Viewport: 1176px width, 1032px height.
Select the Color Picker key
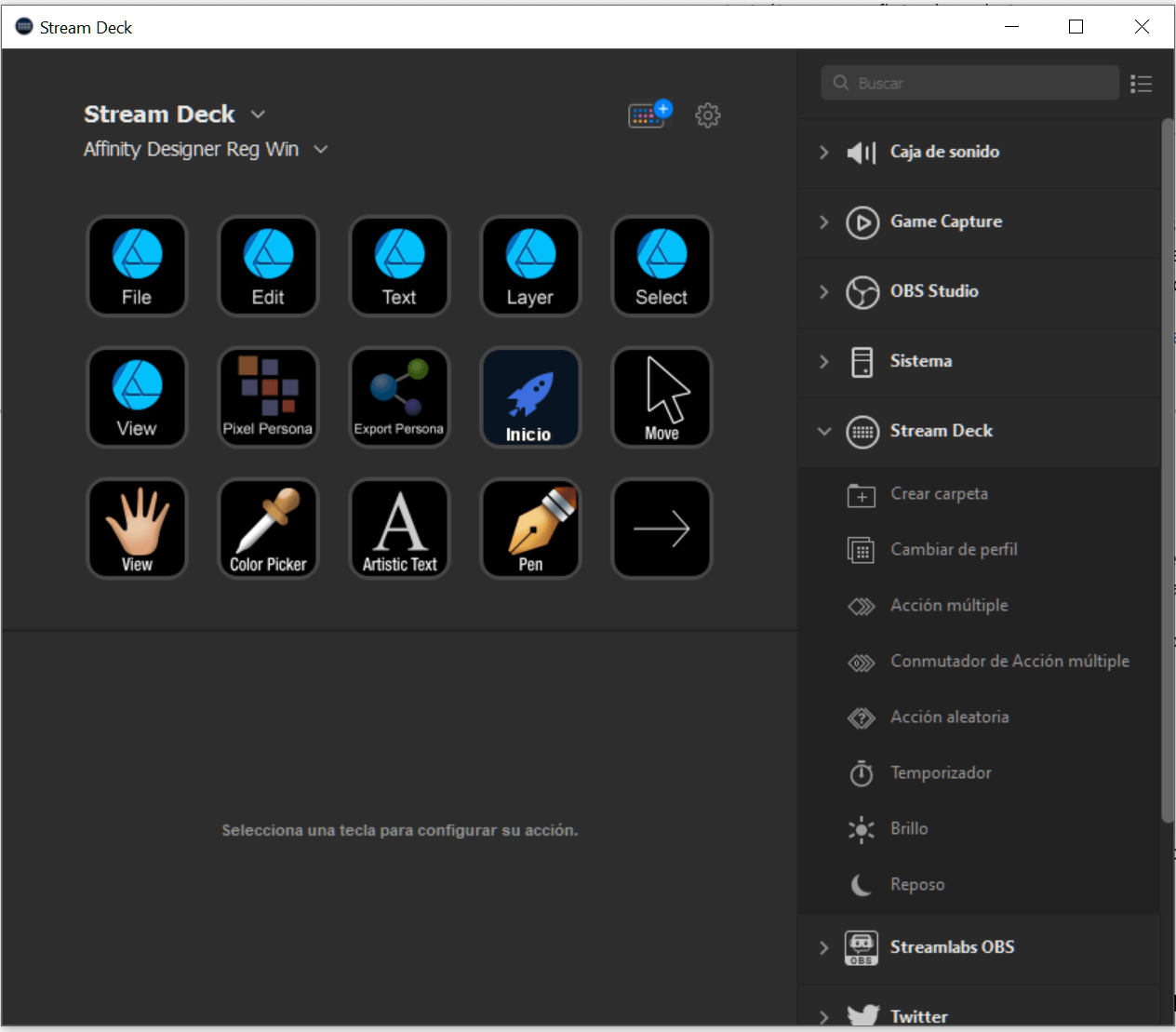(268, 529)
